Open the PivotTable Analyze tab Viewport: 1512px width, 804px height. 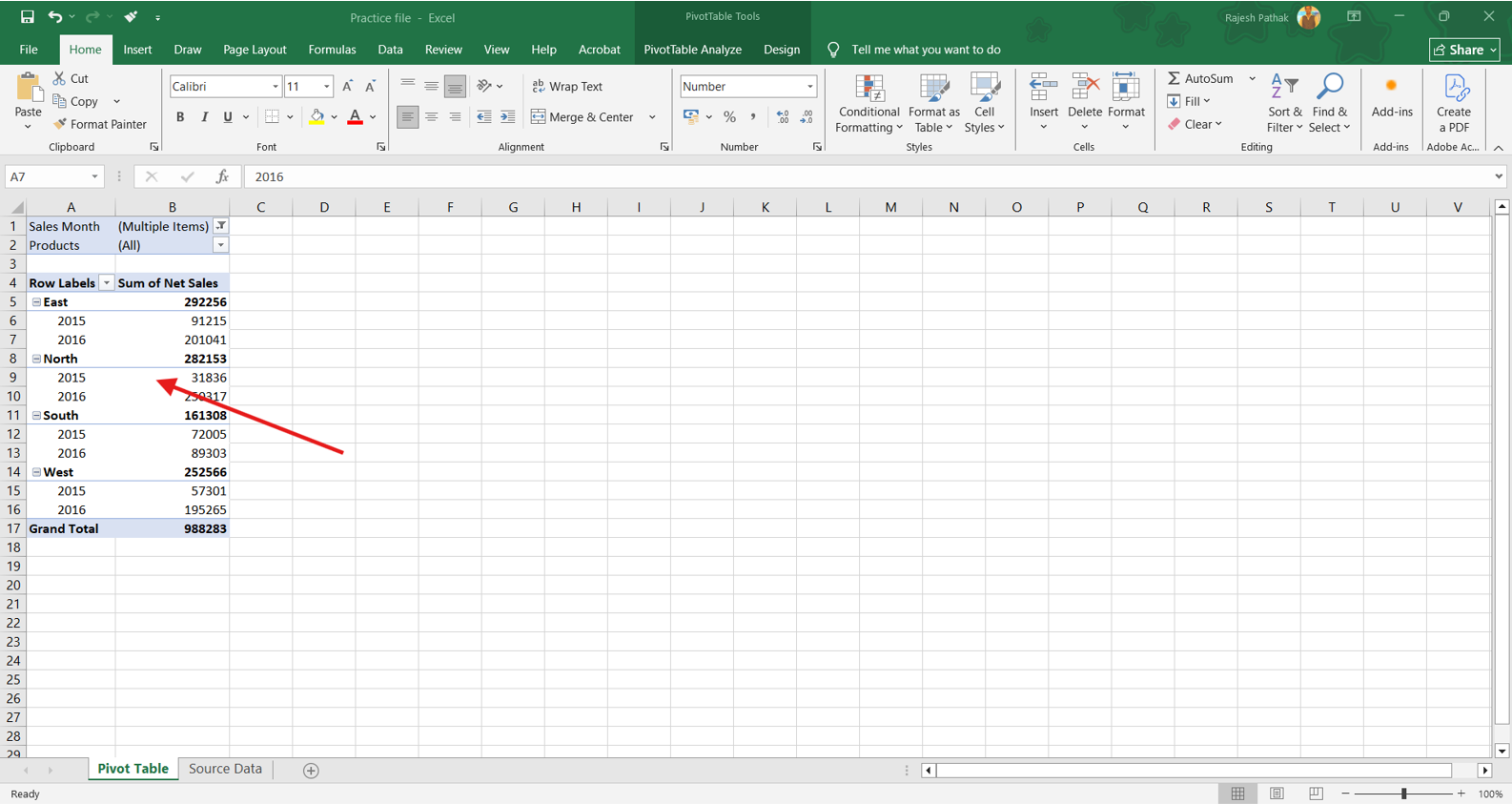(692, 50)
